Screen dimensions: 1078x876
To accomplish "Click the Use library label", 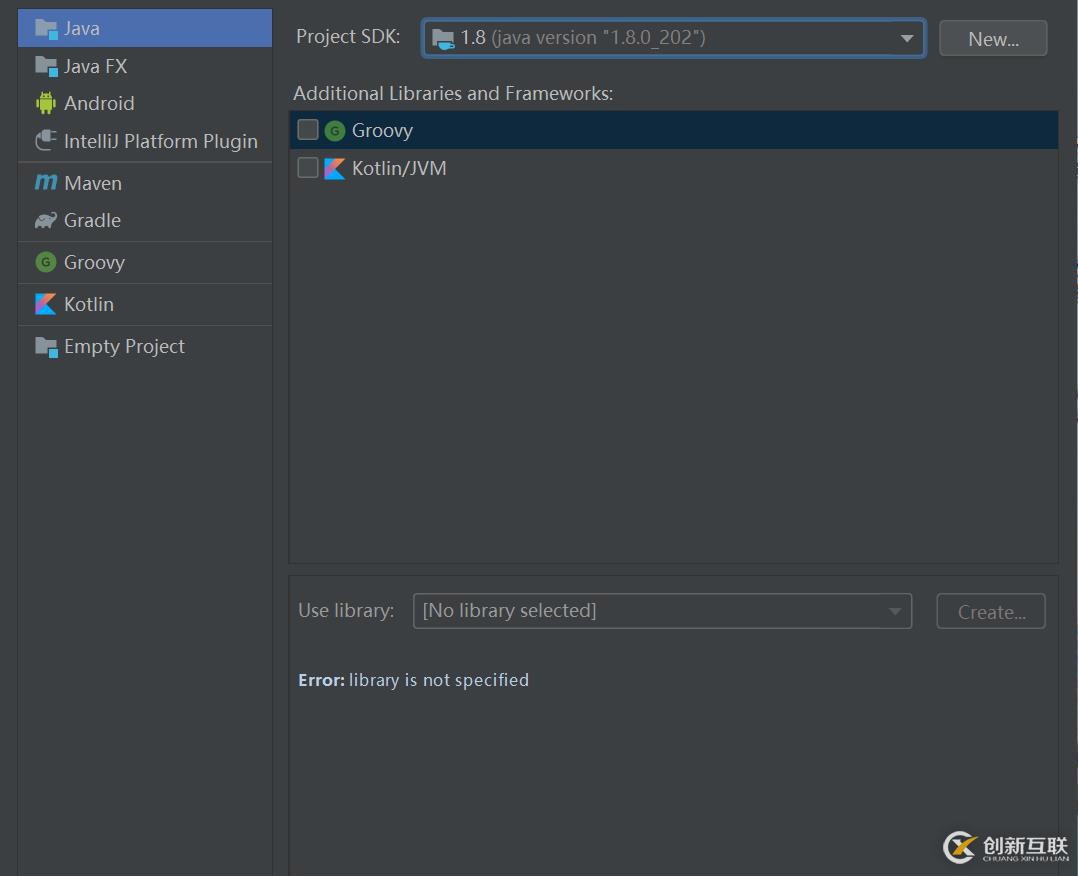I will pos(346,611).
